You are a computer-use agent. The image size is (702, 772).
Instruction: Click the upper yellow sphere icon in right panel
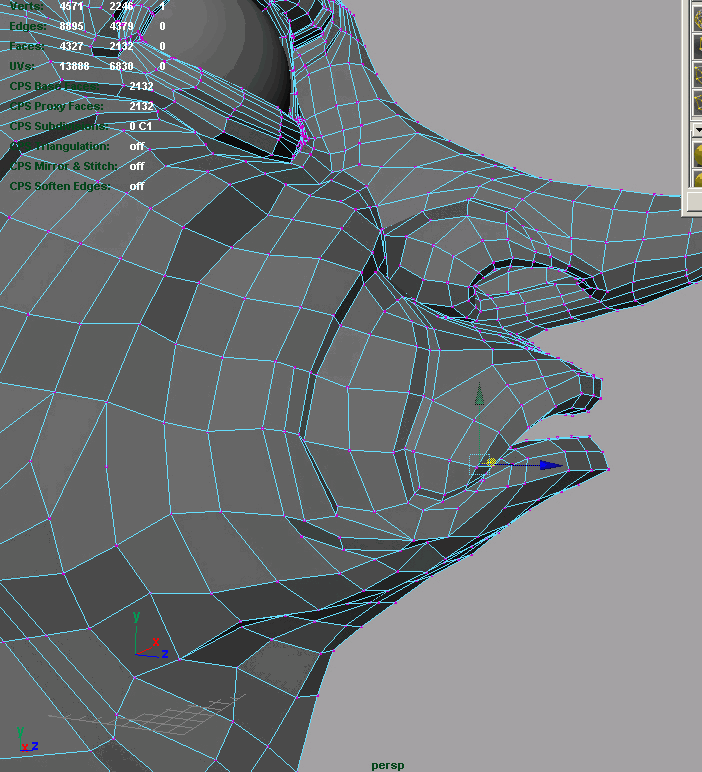[697, 153]
